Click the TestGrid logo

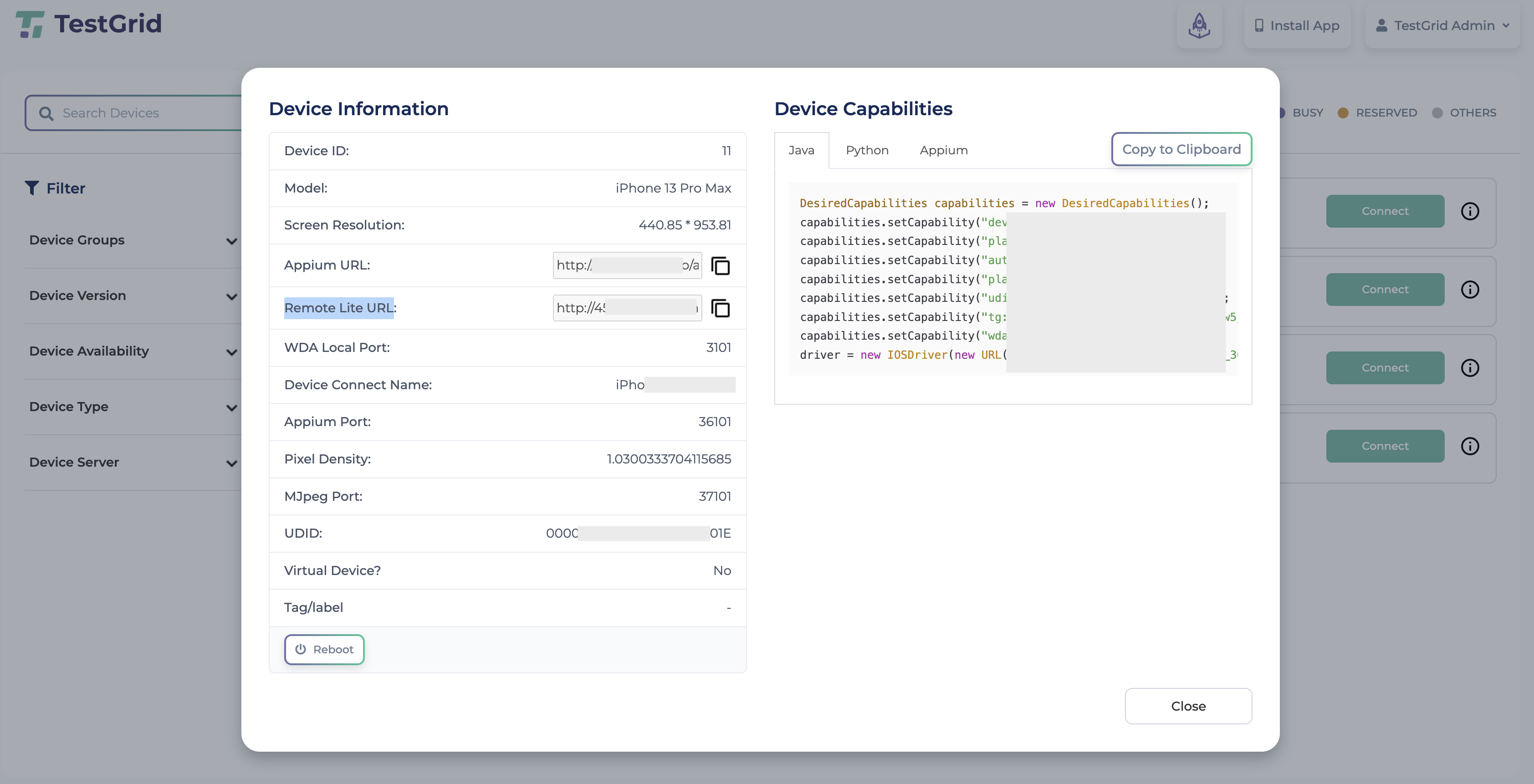[x=89, y=25]
